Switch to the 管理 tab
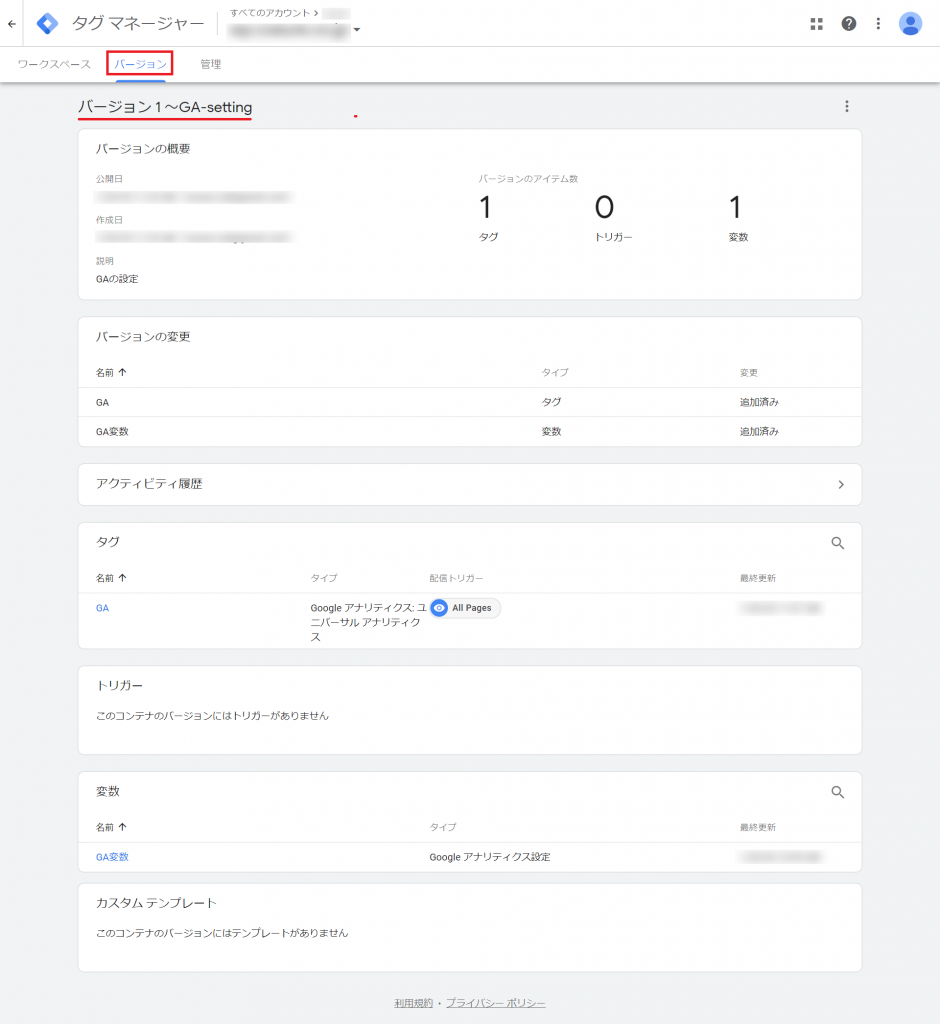 [x=210, y=64]
